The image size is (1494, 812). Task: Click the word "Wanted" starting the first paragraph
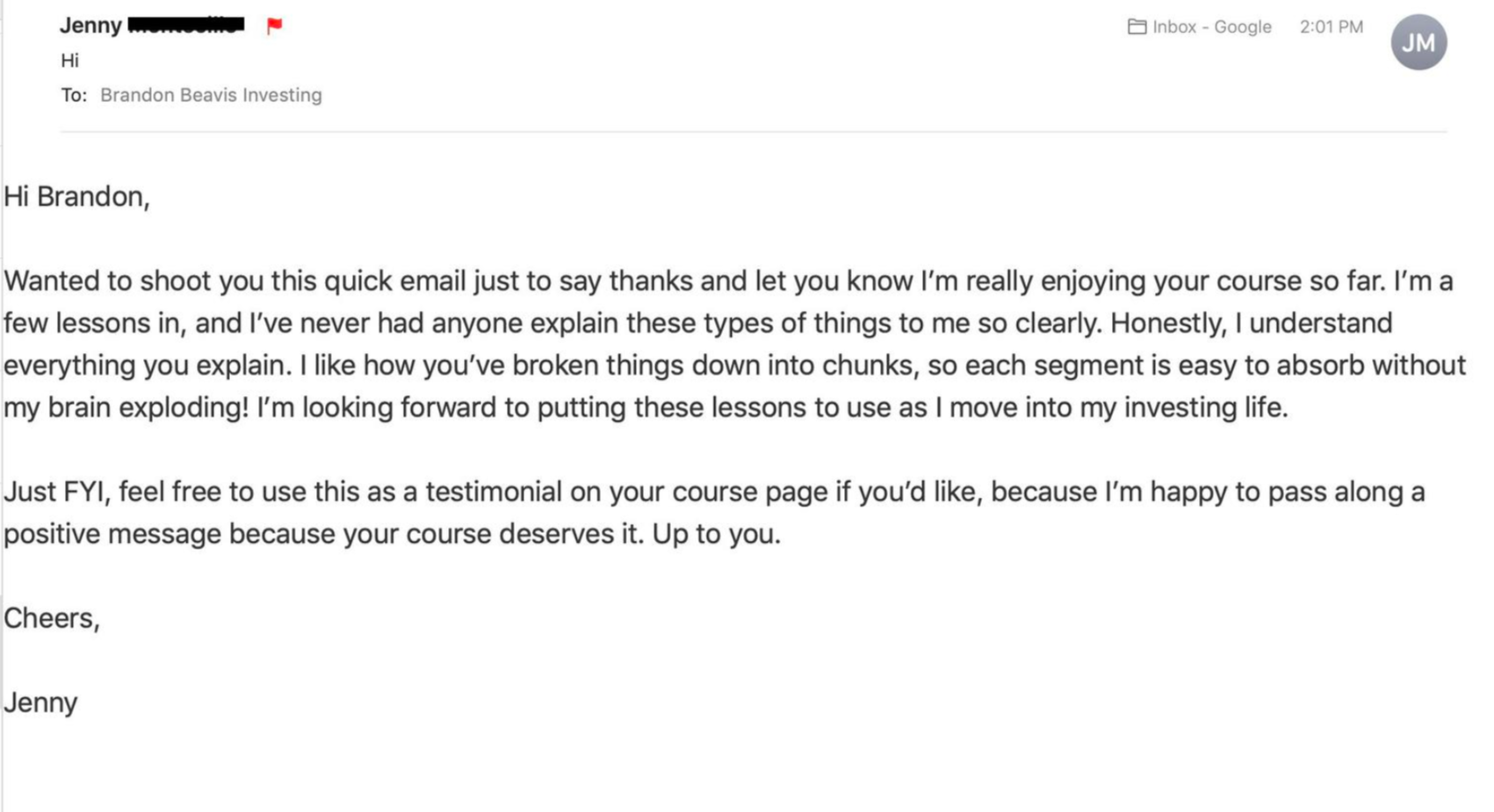pyautogui.click(x=52, y=281)
